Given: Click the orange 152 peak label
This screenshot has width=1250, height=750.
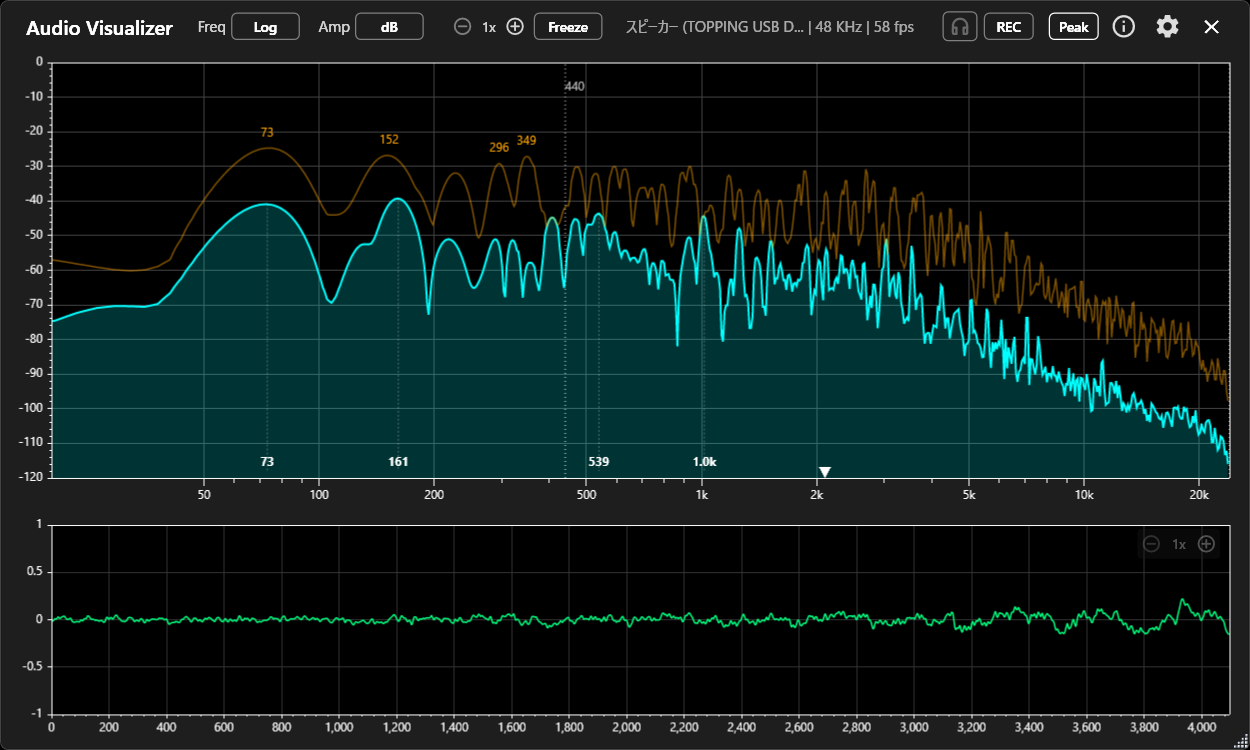Looking at the screenshot, I should [389, 140].
